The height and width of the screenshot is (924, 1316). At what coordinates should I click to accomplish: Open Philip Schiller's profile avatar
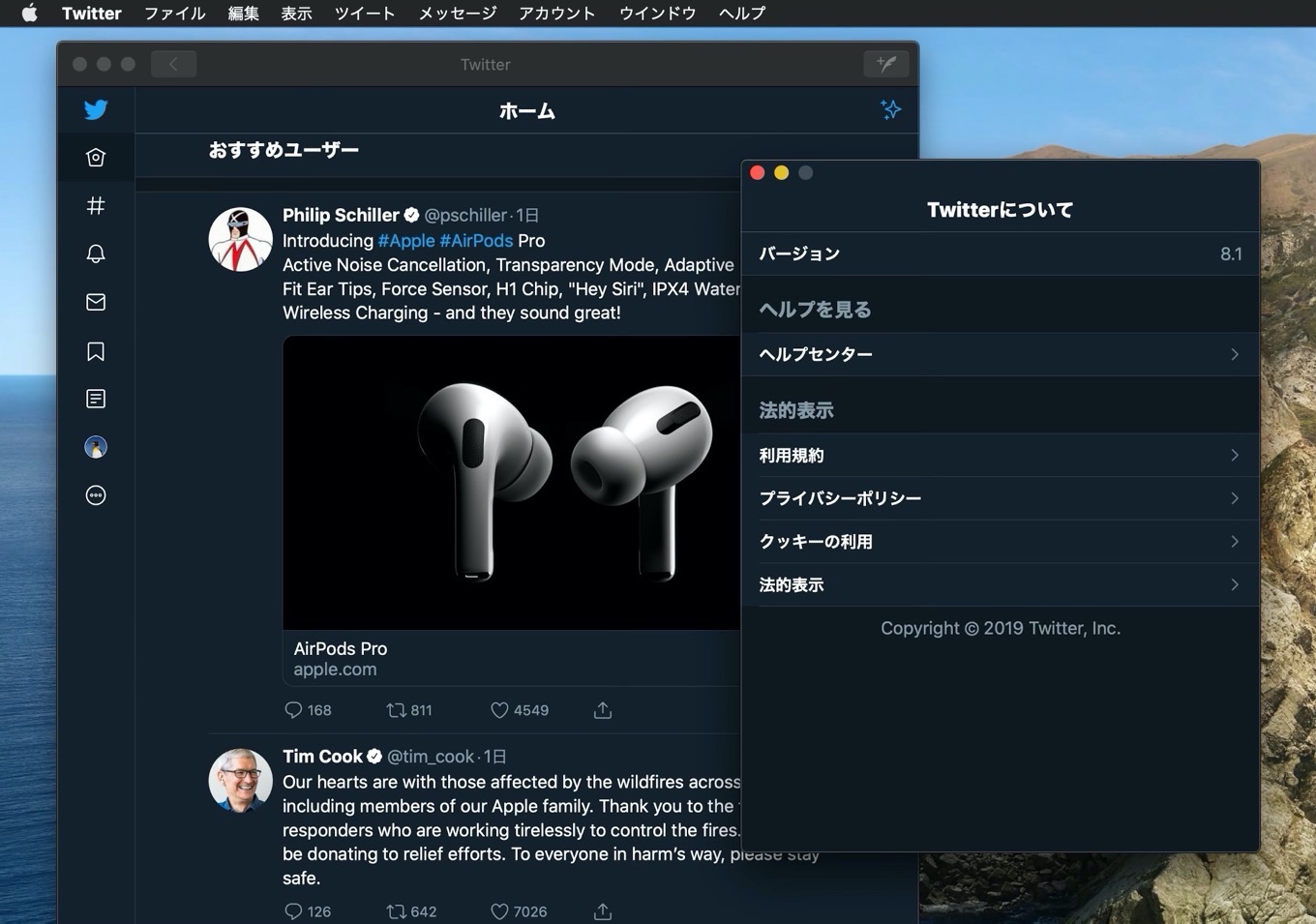tap(240, 239)
